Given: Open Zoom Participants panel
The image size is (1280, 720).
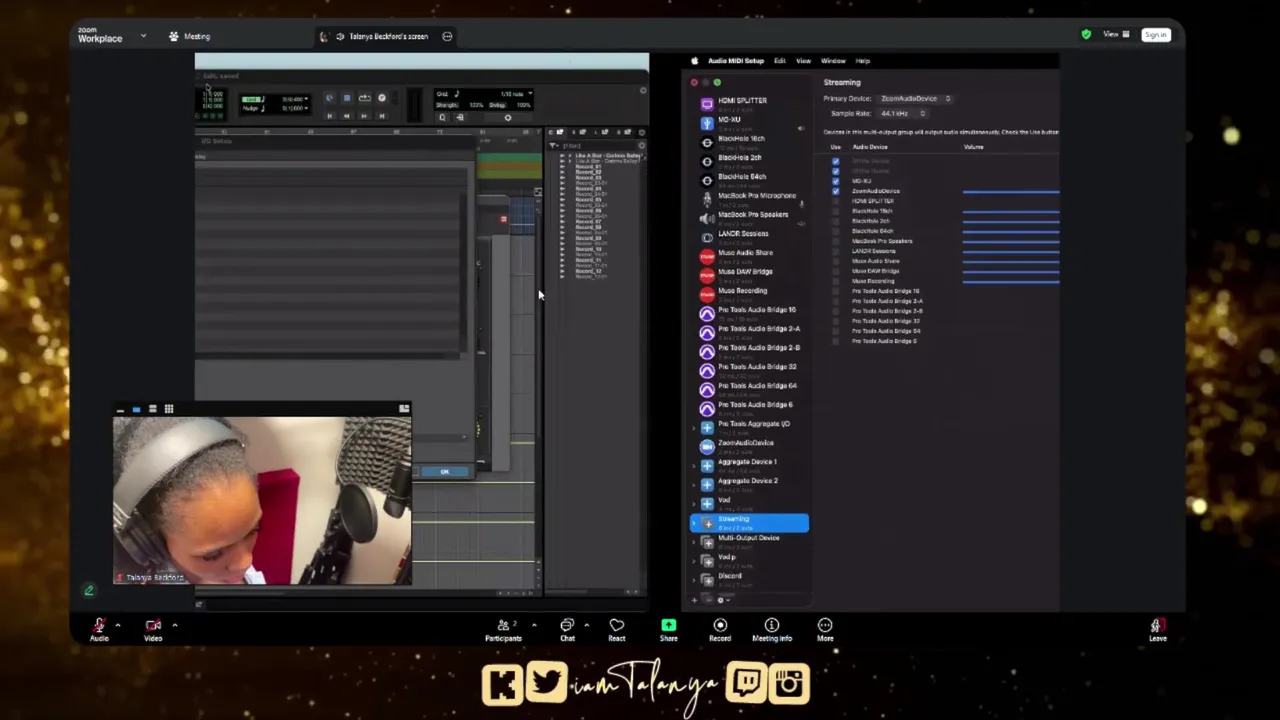Looking at the screenshot, I should point(503,629).
